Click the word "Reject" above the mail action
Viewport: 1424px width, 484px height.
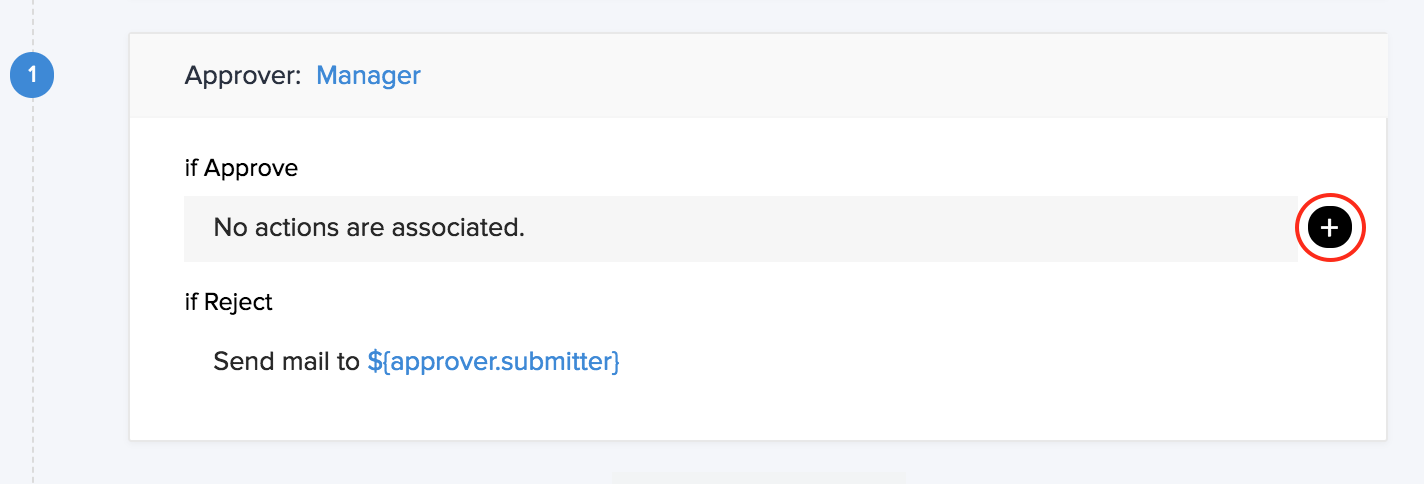(238, 301)
